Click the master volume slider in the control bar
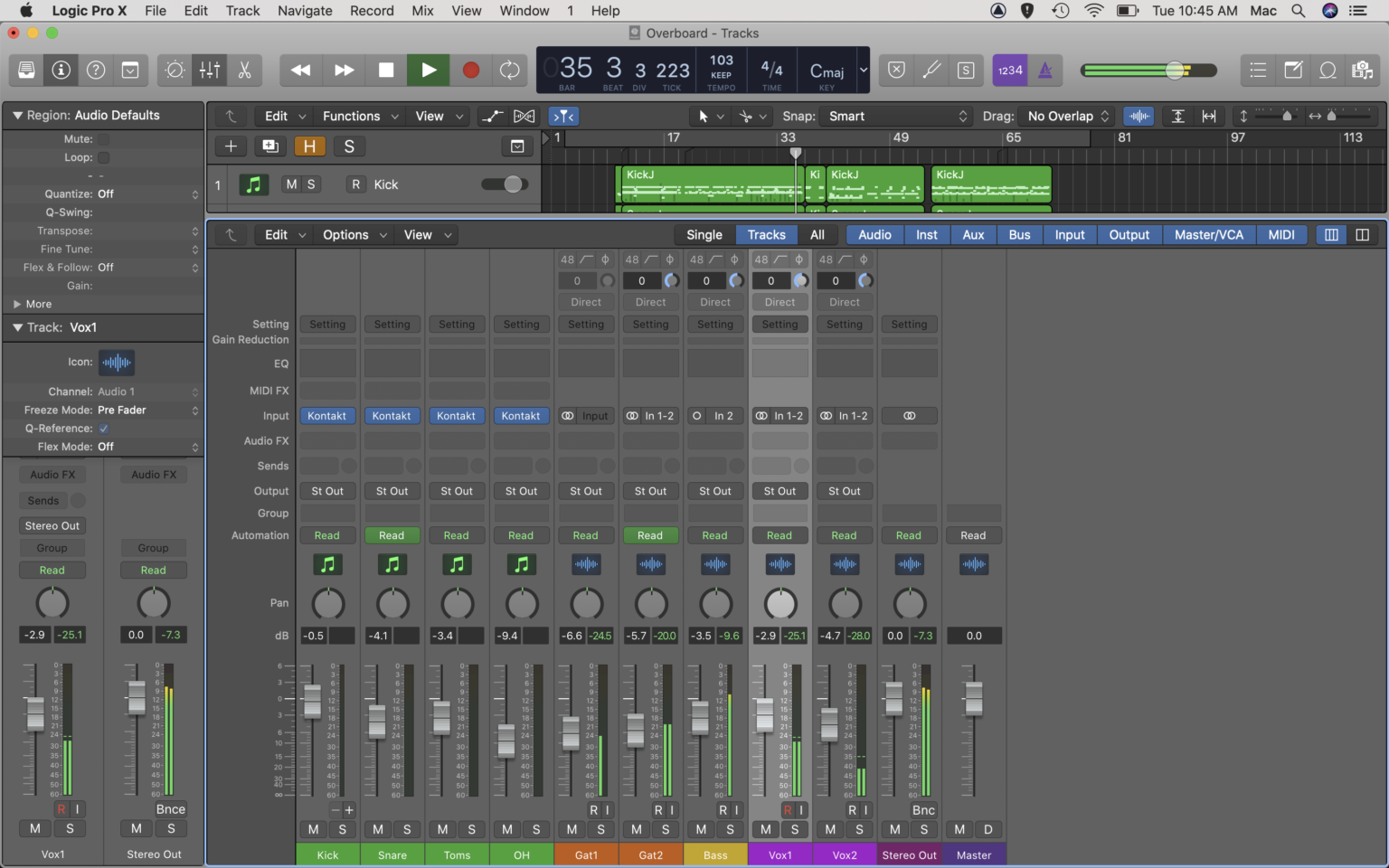This screenshot has height=868, width=1389. (x=1173, y=70)
